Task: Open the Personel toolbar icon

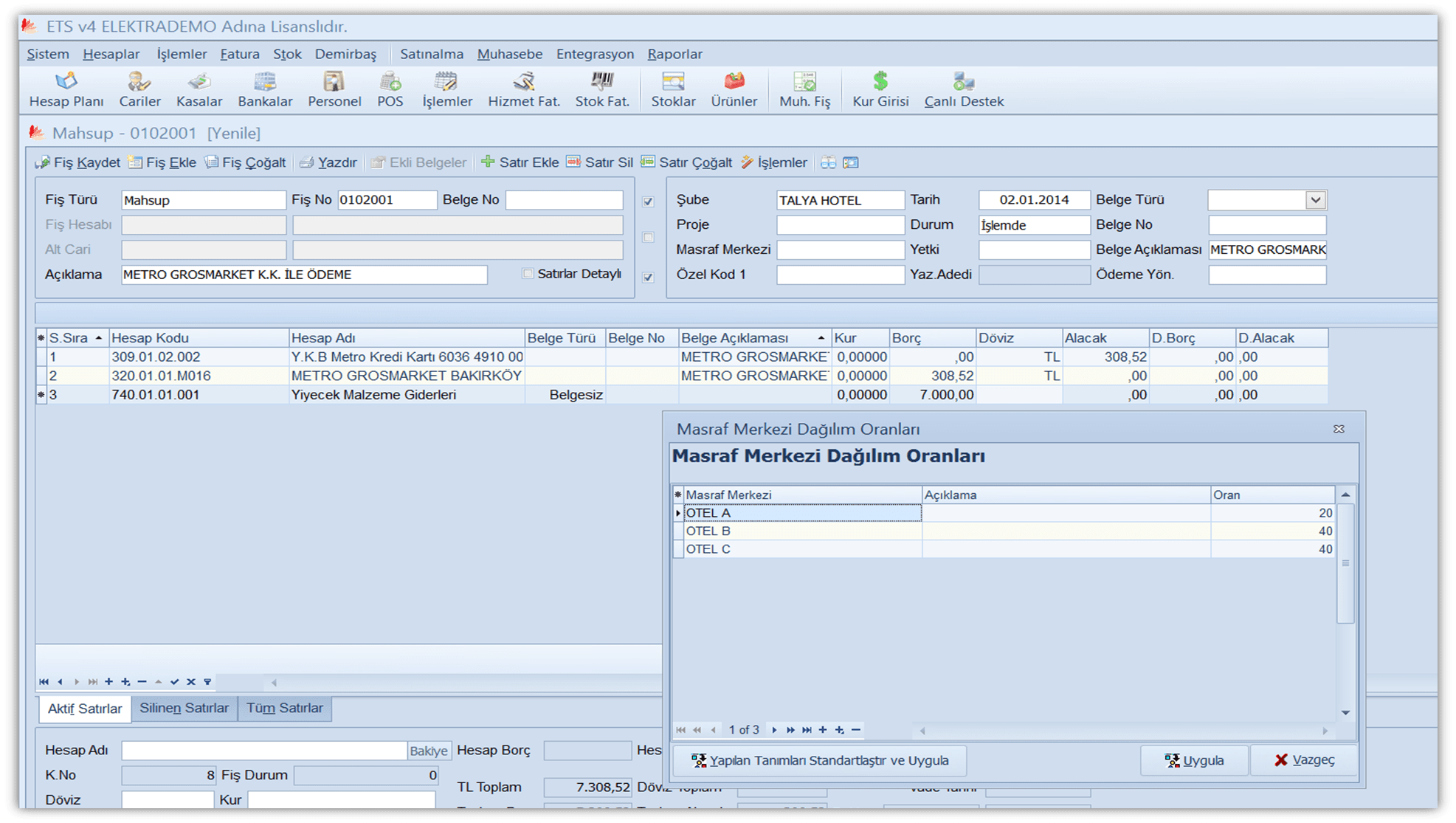Action: coord(334,90)
